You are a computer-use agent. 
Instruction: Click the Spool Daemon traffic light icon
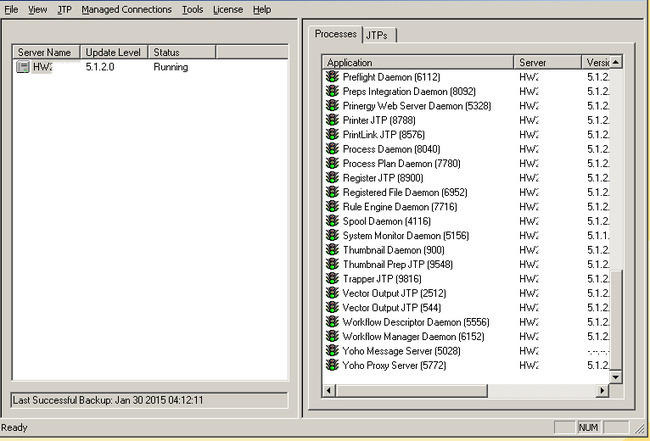(332, 221)
